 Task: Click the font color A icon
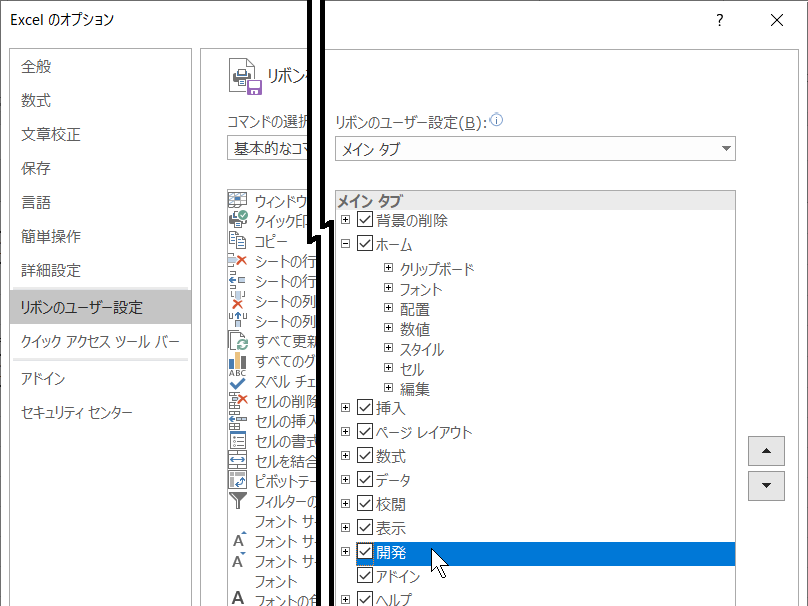click(x=238, y=597)
